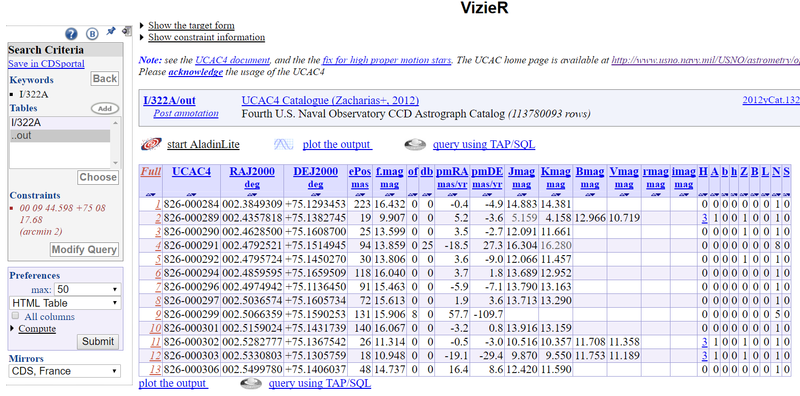The height and width of the screenshot is (396, 800).
Task: Open the HTML Table format dropdown
Action: 65,303
